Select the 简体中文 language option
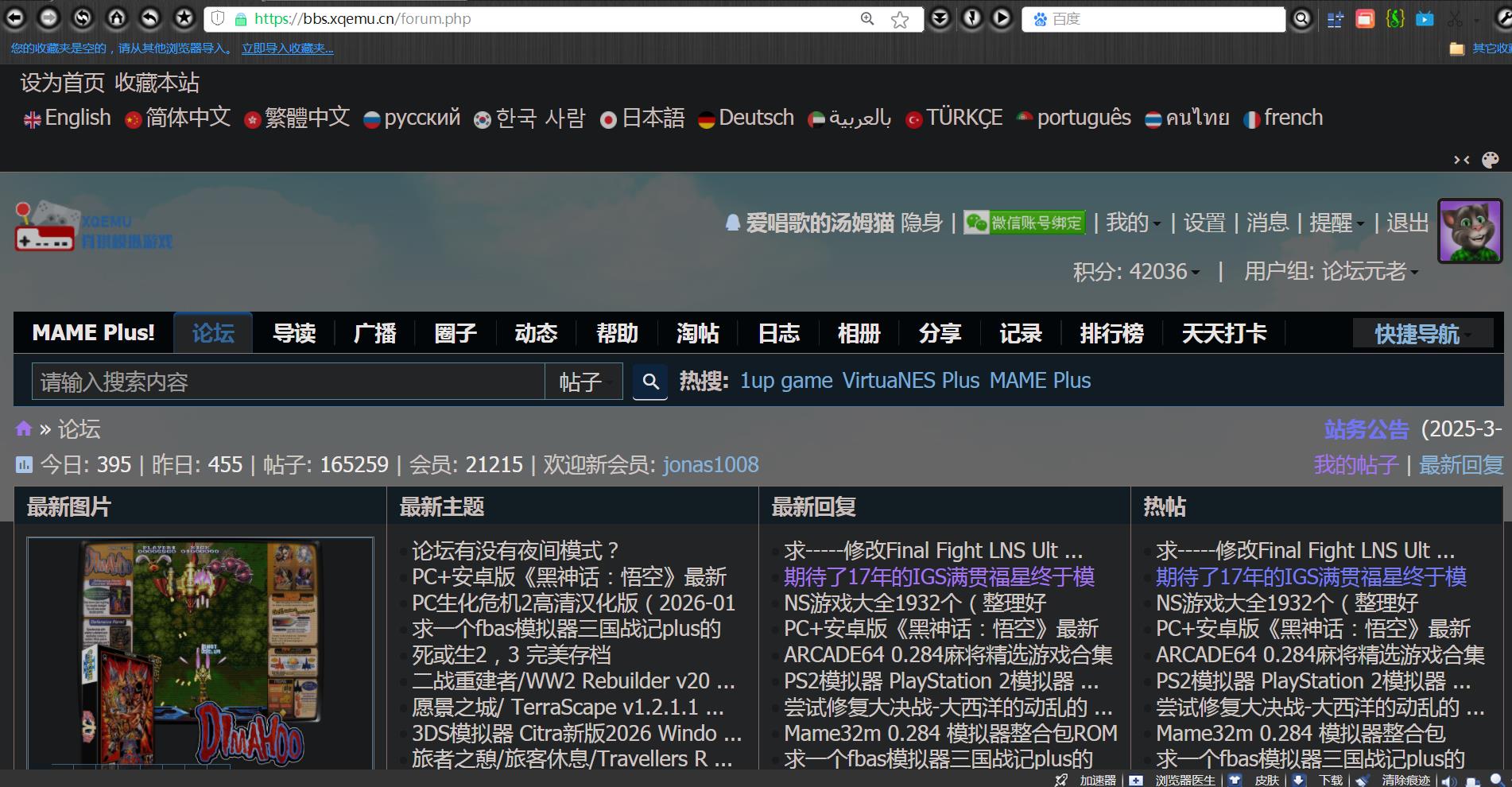Viewport: 1512px width, 787px height. pos(178,118)
